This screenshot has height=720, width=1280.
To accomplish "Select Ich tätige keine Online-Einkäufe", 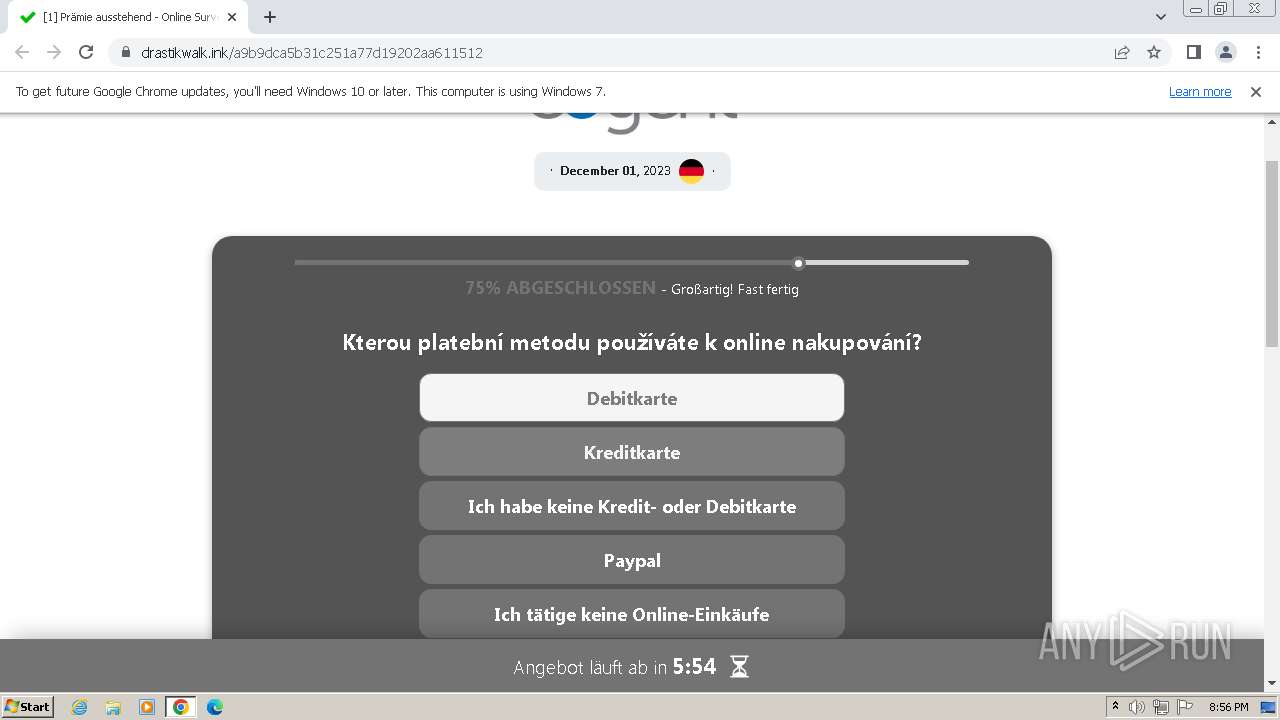I will [632, 614].
